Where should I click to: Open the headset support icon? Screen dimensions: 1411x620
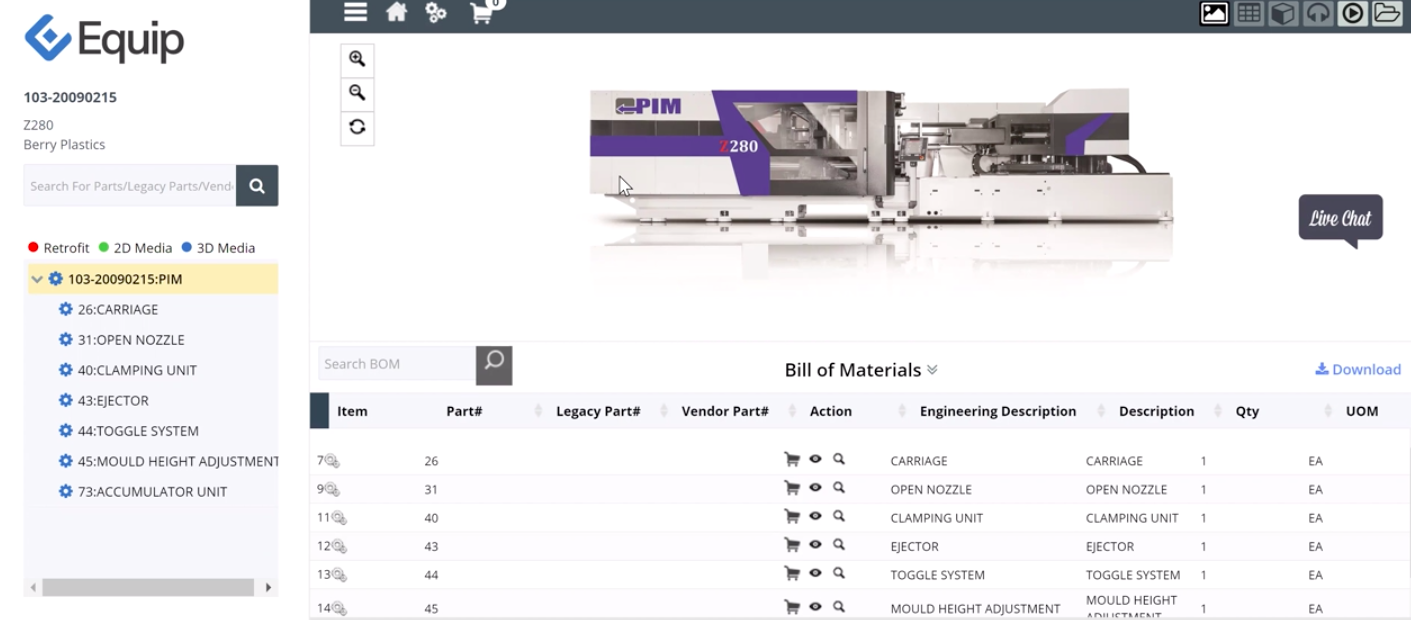coord(1318,13)
